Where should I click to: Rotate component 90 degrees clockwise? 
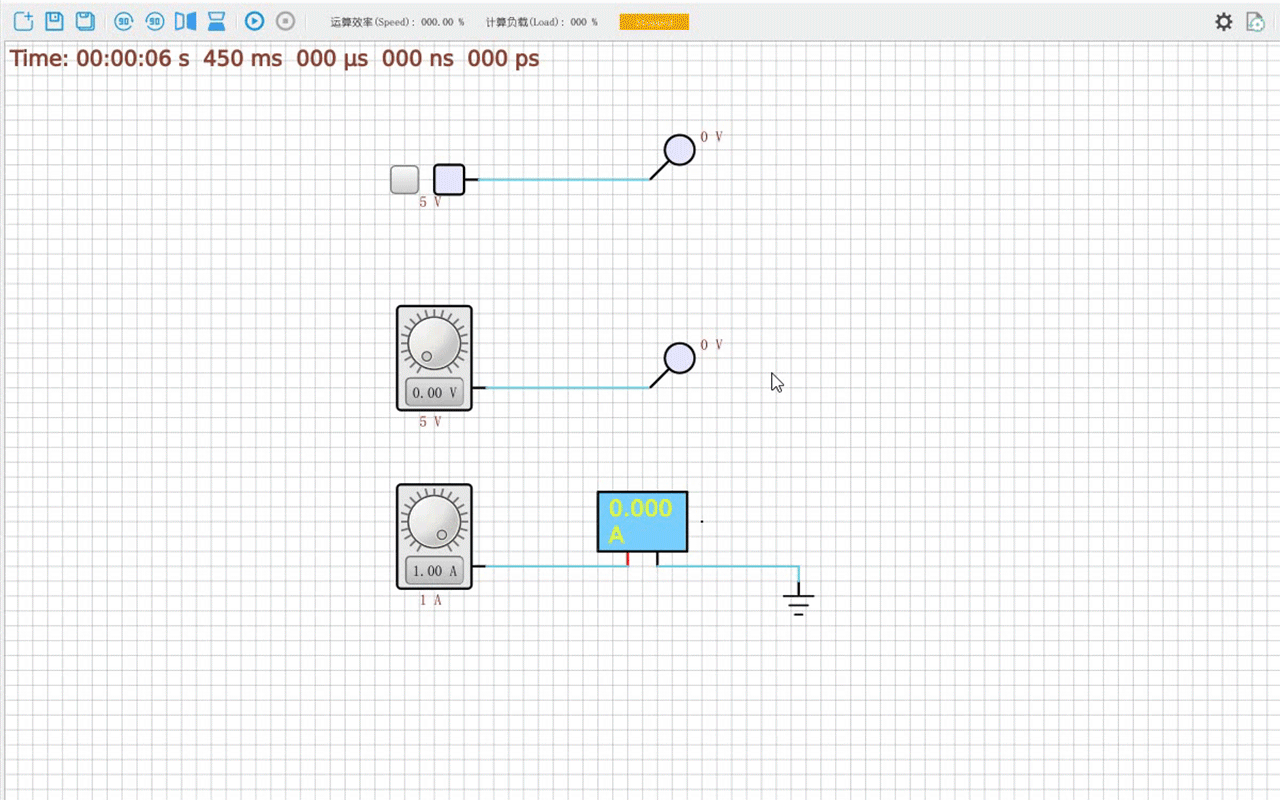[155, 21]
